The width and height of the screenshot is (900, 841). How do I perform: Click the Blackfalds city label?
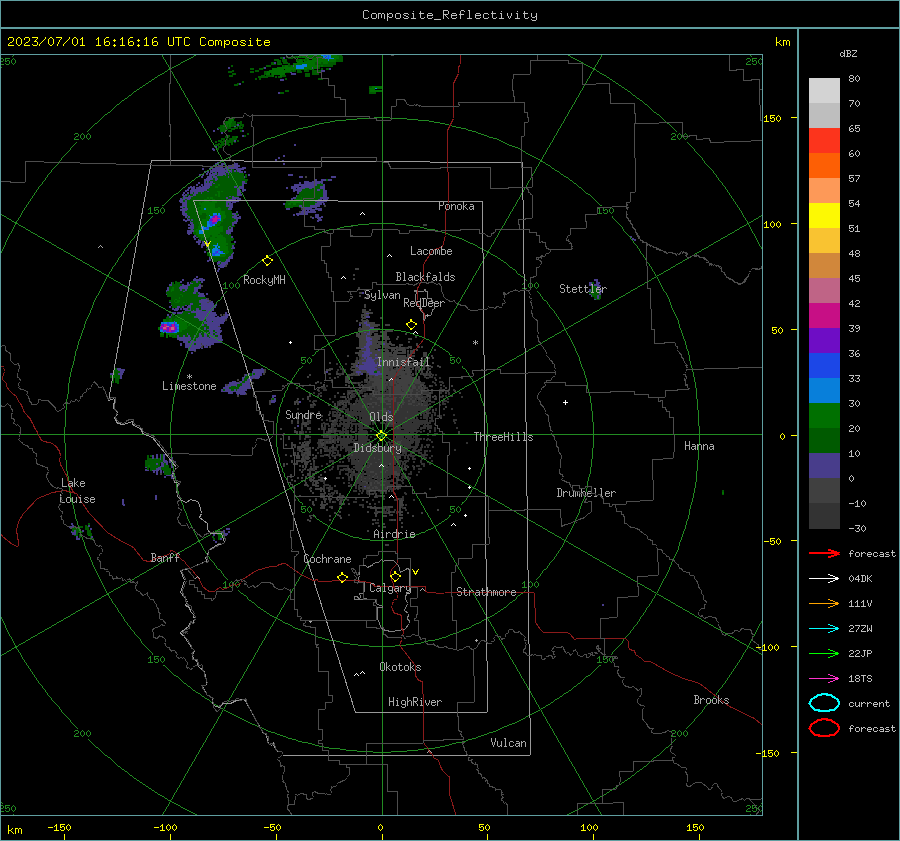pyautogui.click(x=425, y=277)
